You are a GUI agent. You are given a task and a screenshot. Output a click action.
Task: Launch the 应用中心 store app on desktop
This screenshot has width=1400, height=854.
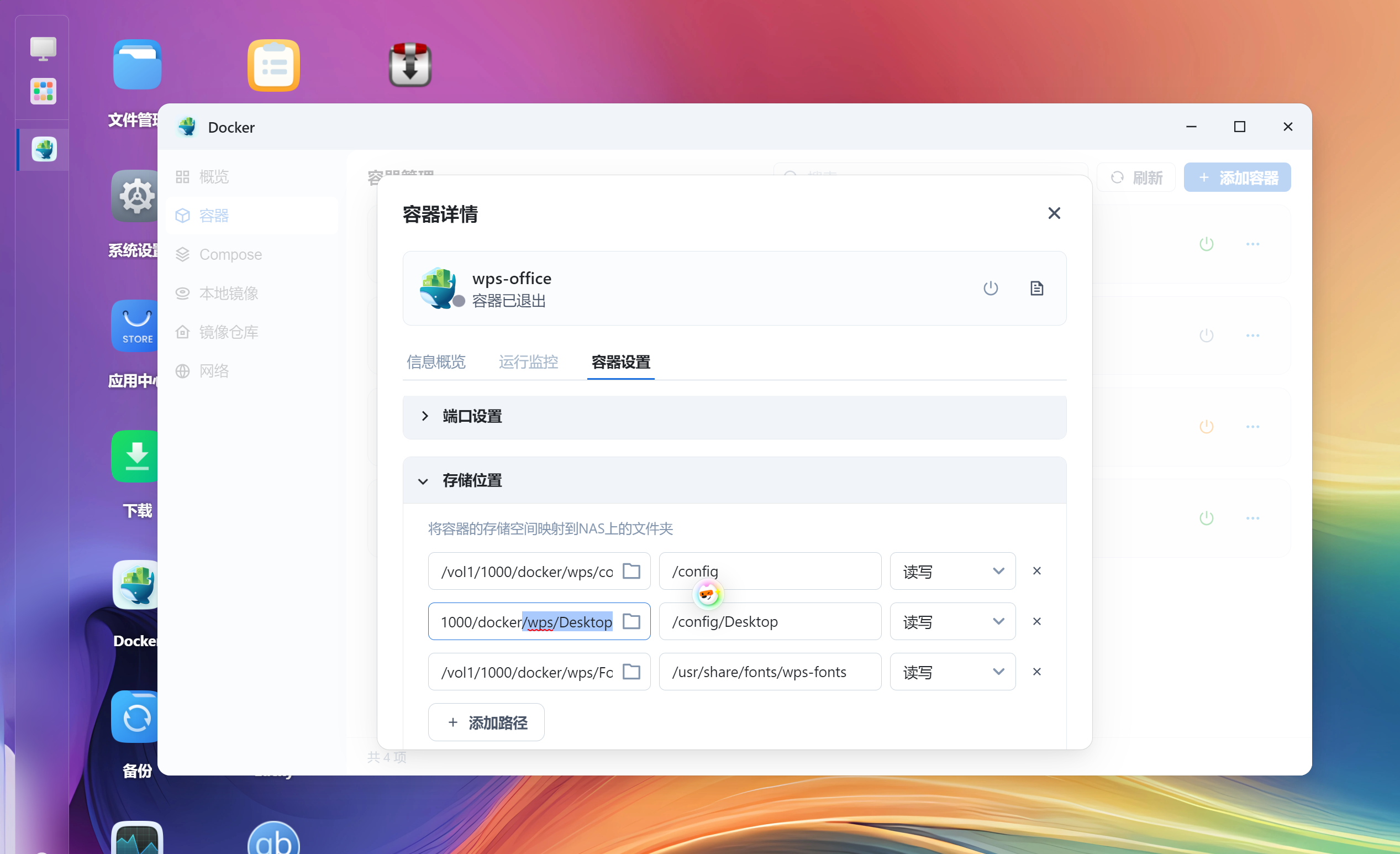click(135, 326)
